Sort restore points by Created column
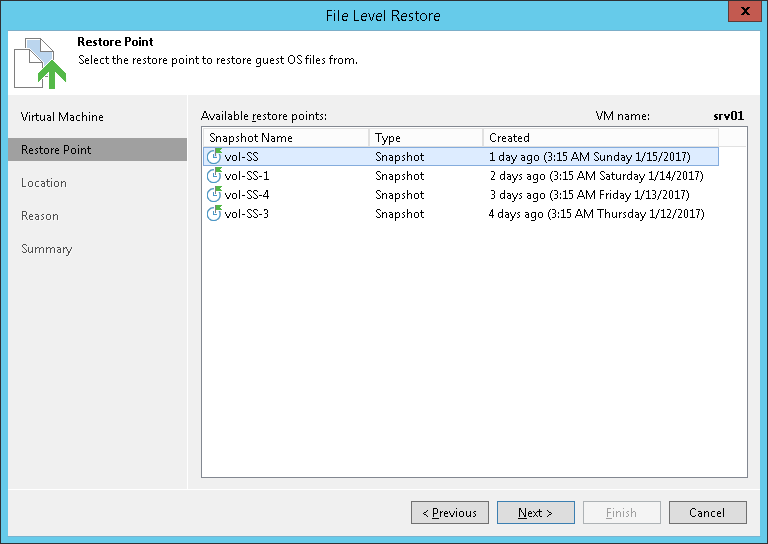Viewport: 768px width, 544px height. [600, 138]
